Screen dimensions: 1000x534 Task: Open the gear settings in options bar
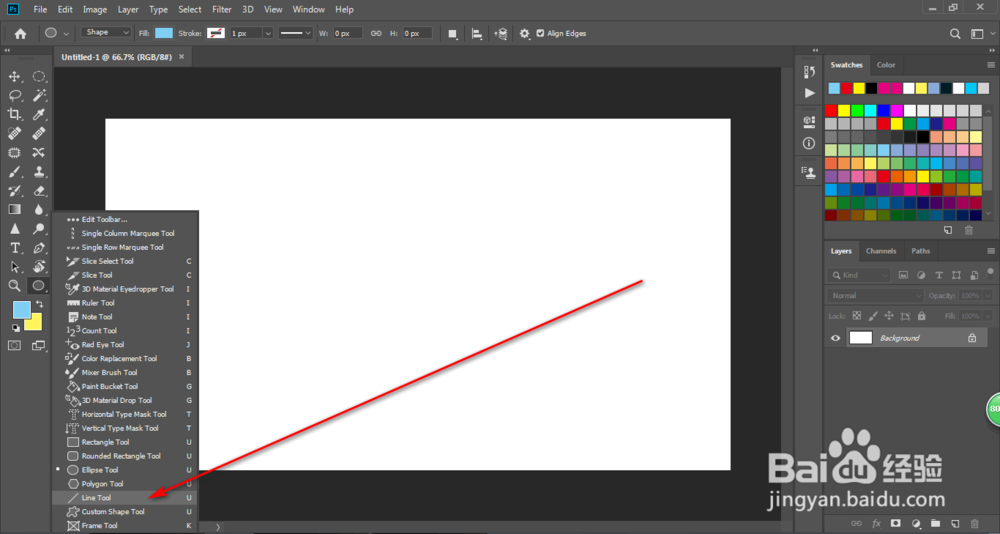[524, 34]
